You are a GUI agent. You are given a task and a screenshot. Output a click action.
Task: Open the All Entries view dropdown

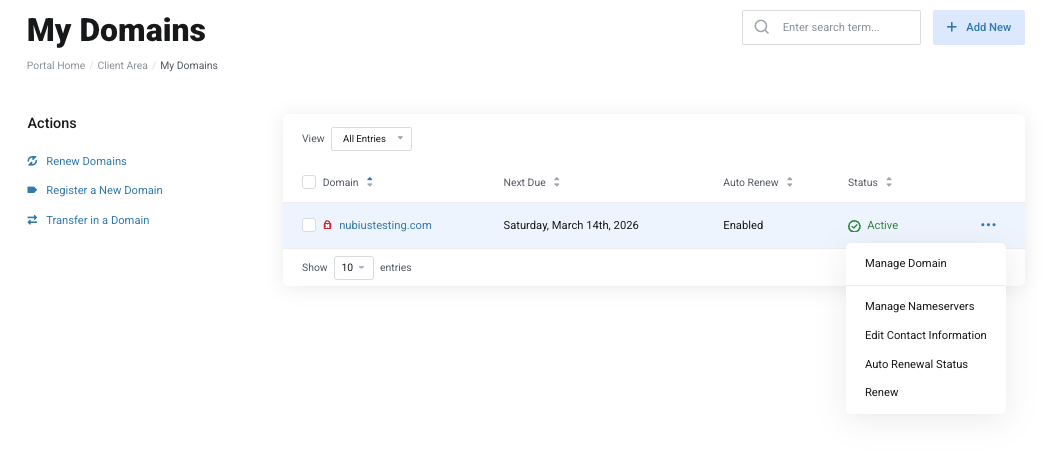[371, 139]
